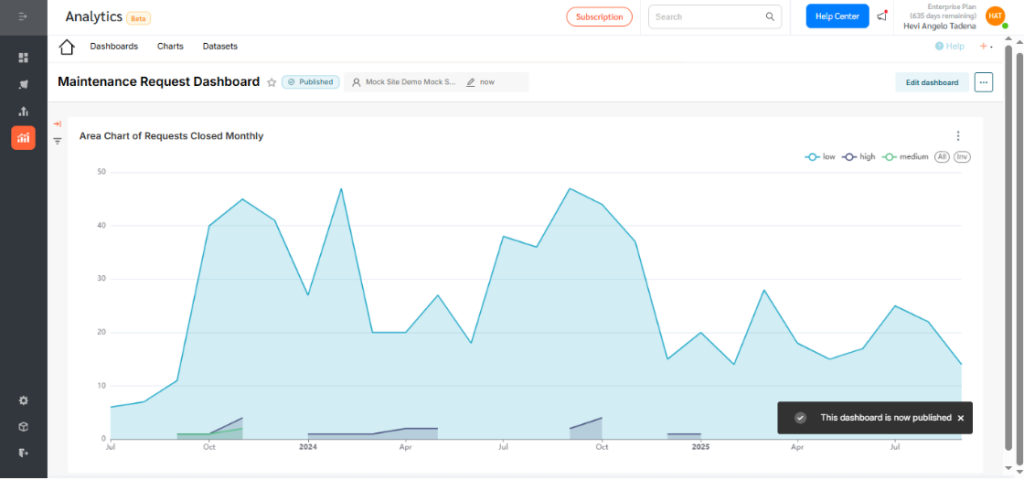Click the cube icon in the sidebar
Viewport: 1024px width, 480px height.
(x=23, y=427)
